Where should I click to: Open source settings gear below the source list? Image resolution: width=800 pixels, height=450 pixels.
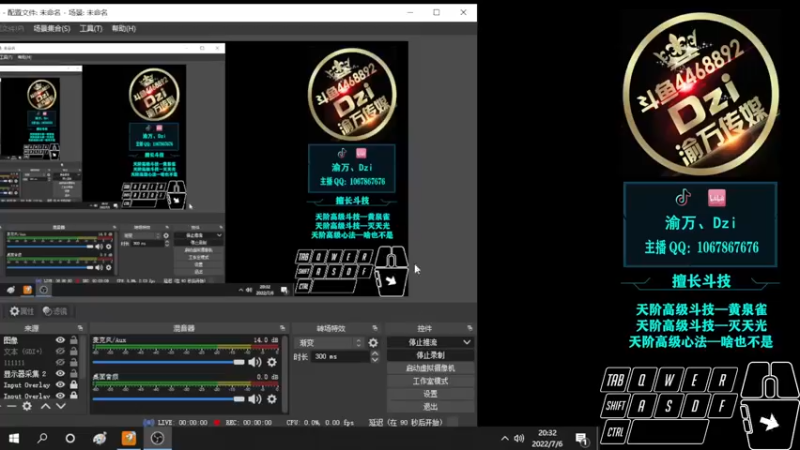point(27,406)
